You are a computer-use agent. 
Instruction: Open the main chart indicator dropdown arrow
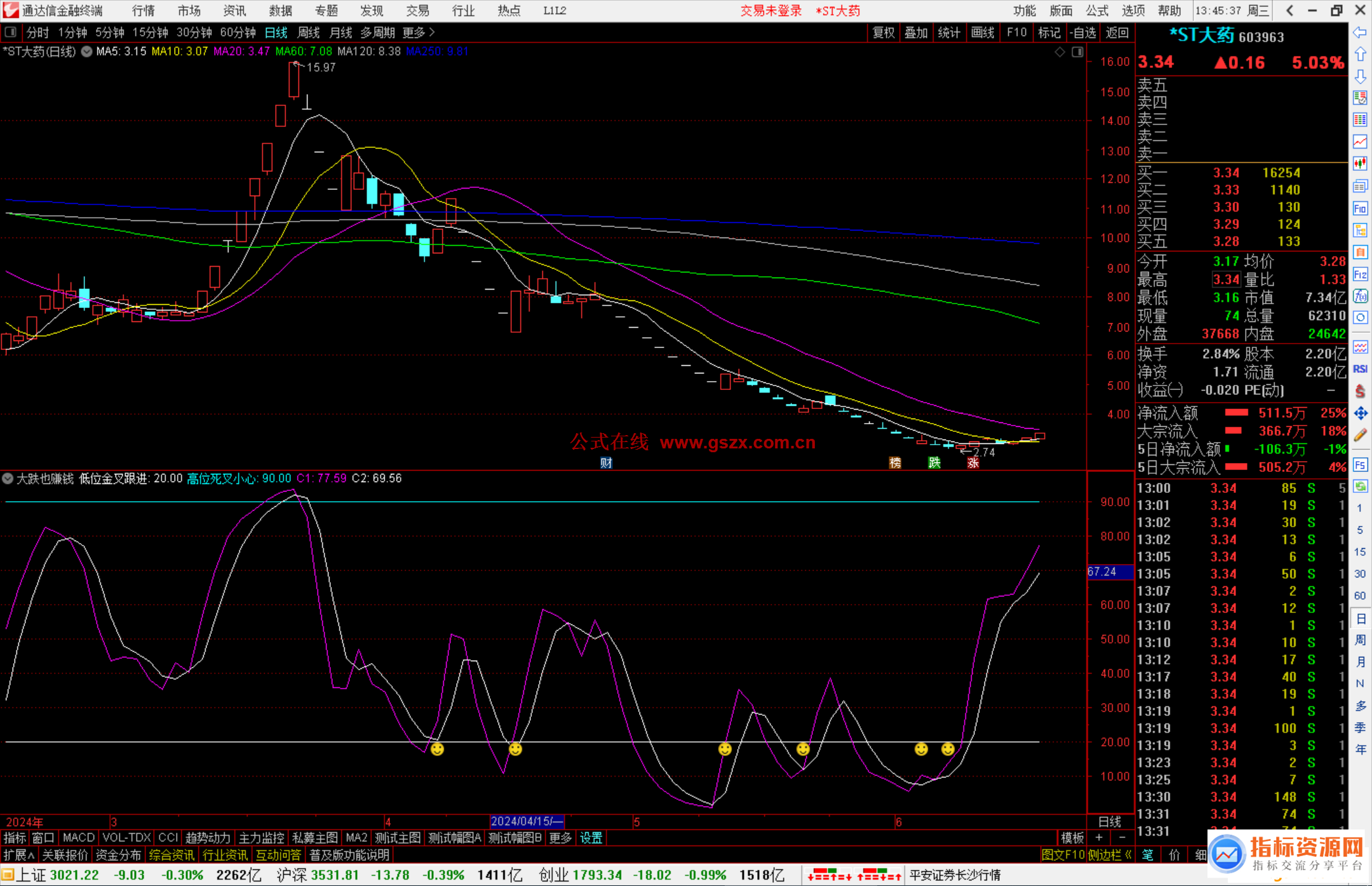(86, 51)
